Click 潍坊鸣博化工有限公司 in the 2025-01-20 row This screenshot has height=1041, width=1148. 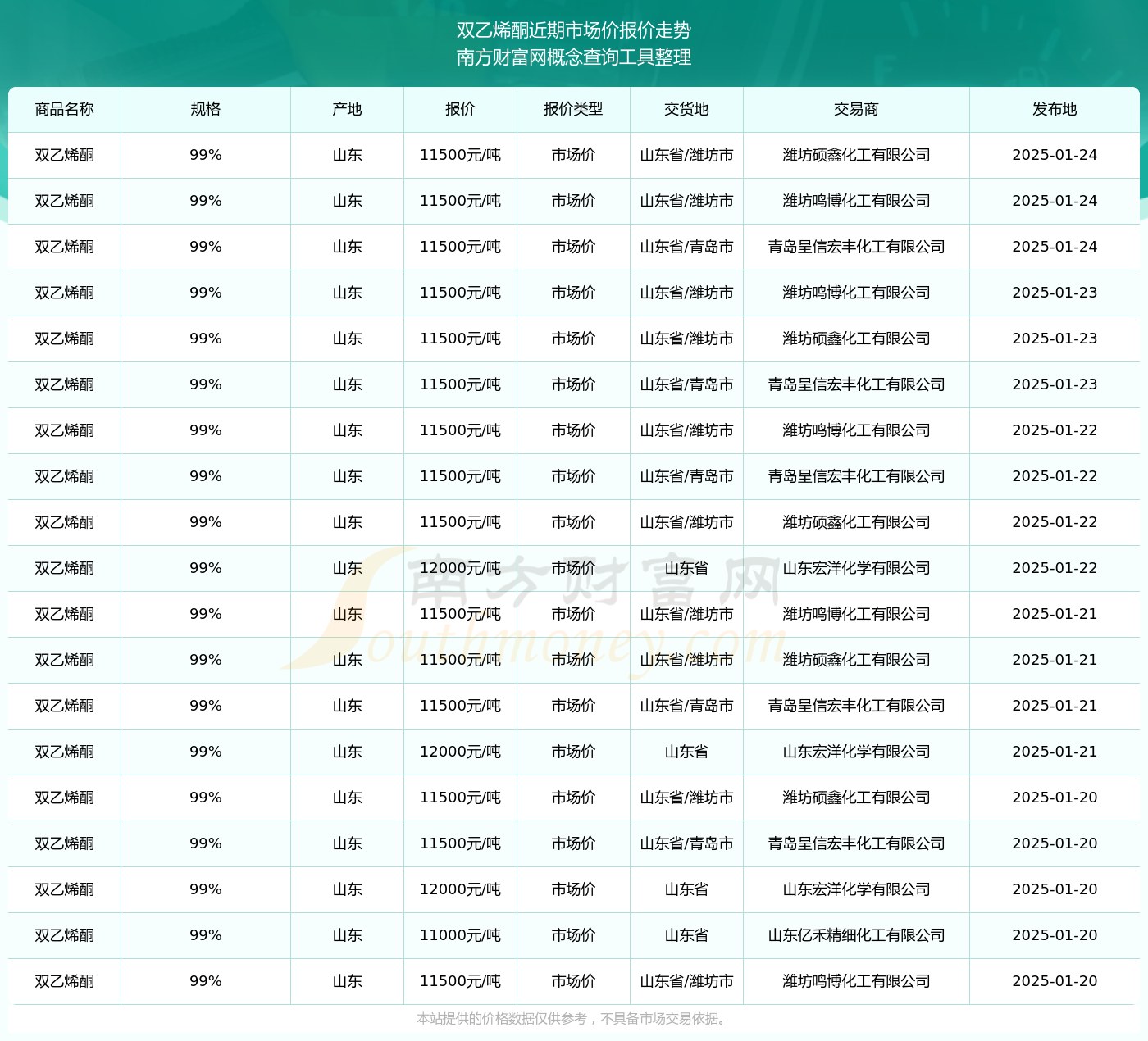pos(857,981)
